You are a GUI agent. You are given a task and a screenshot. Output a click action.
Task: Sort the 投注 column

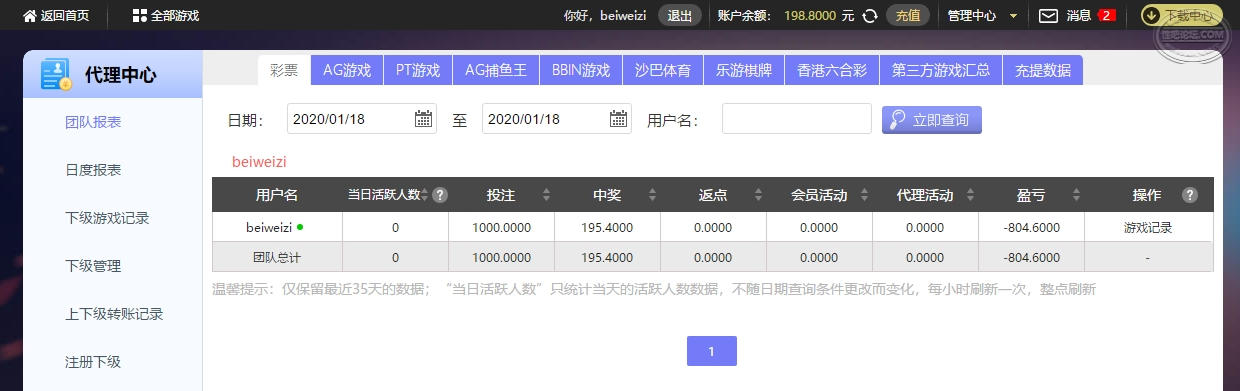546,195
